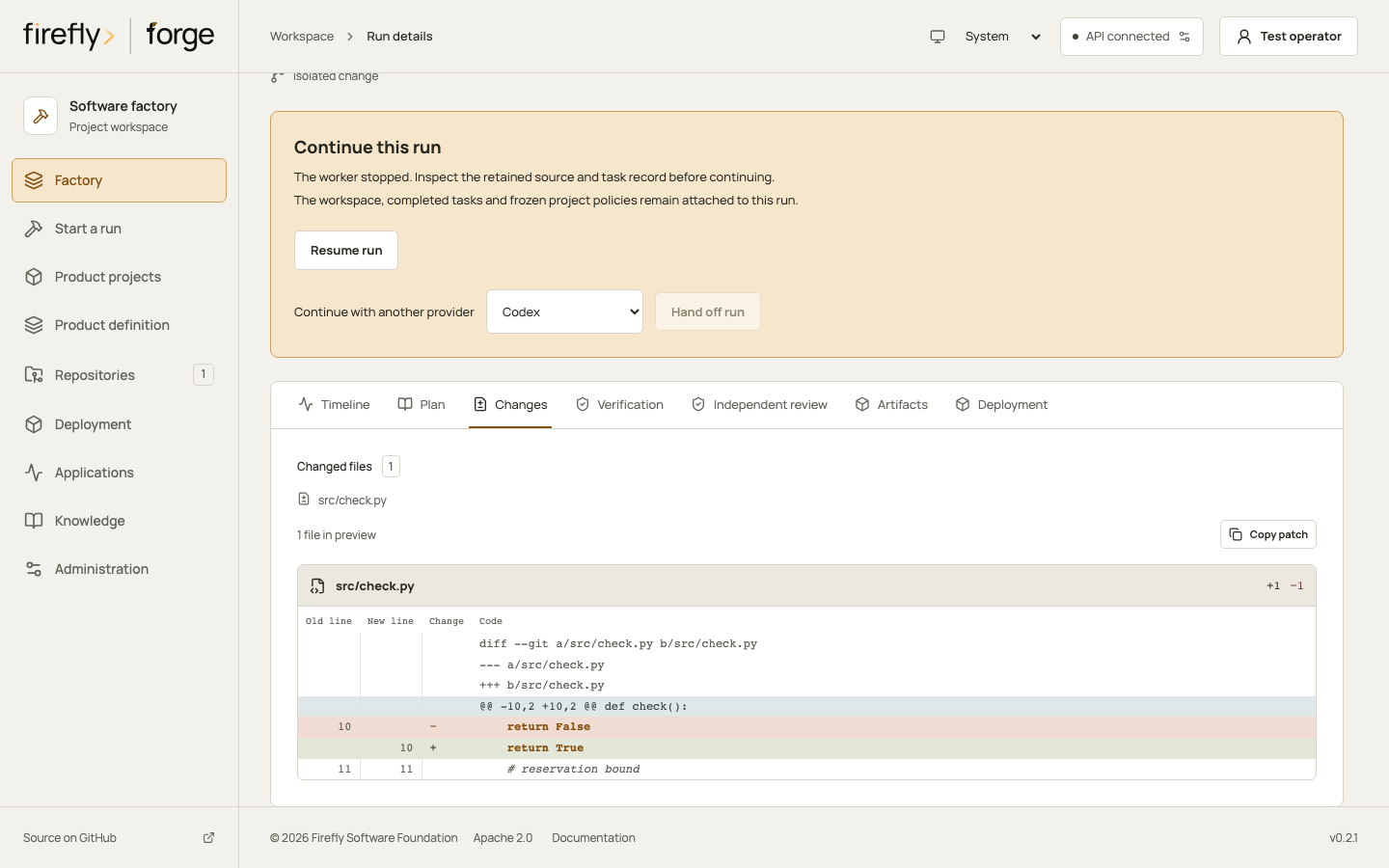Image resolution: width=1389 pixels, height=868 pixels.
Task: Switch to the Plan tab
Action: 422,405
